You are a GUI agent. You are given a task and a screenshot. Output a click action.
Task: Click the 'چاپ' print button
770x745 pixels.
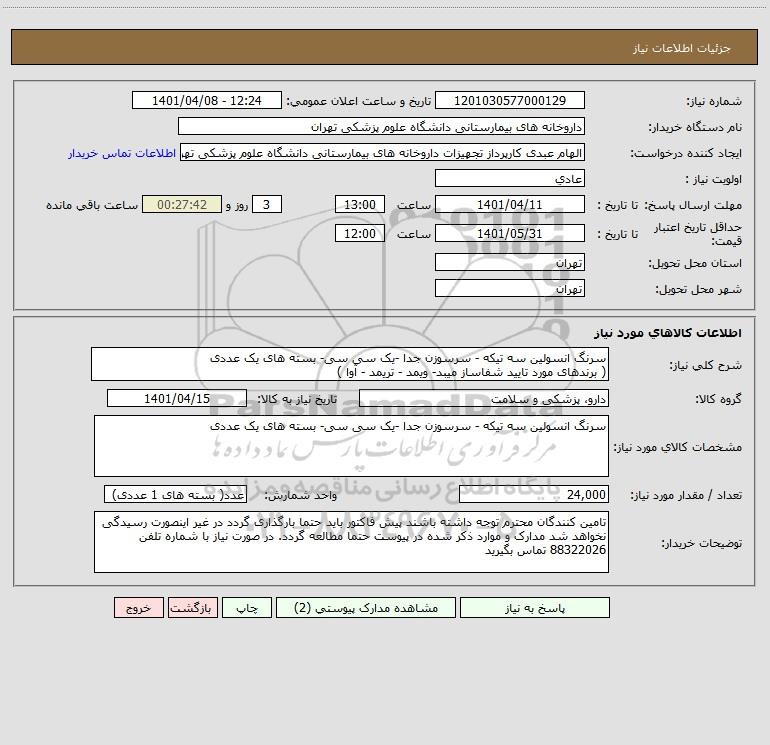click(x=247, y=608)
